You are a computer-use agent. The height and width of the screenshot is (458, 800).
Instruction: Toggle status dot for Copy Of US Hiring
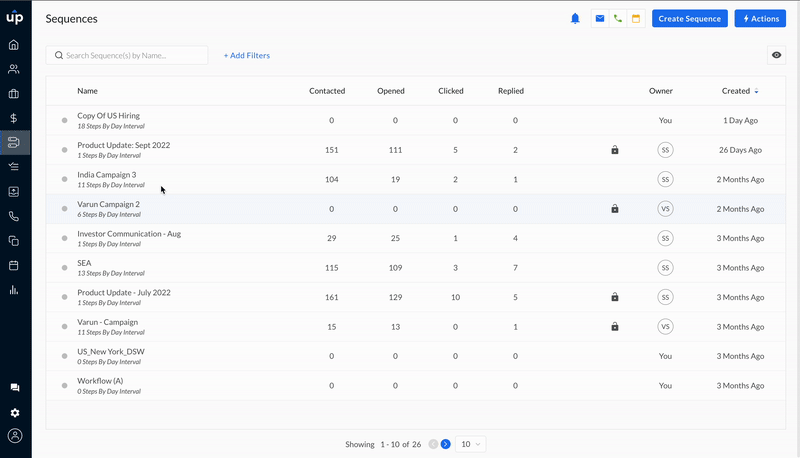coord(64,120)
